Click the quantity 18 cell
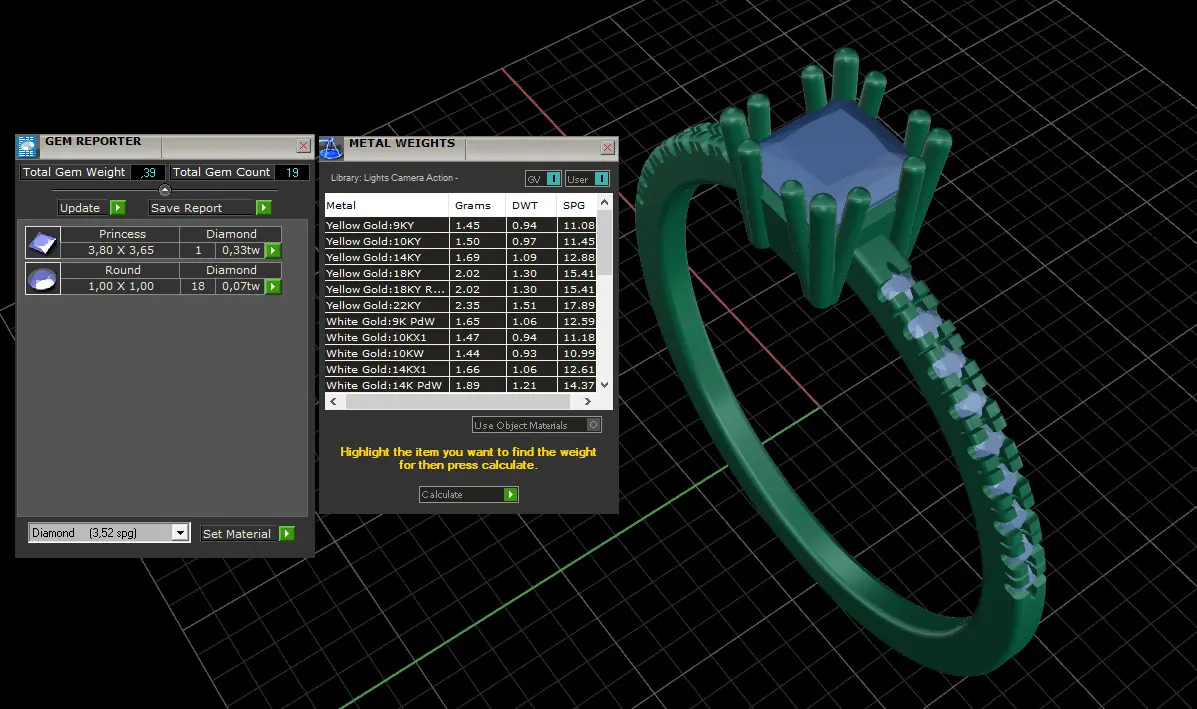 click(198, 286)
